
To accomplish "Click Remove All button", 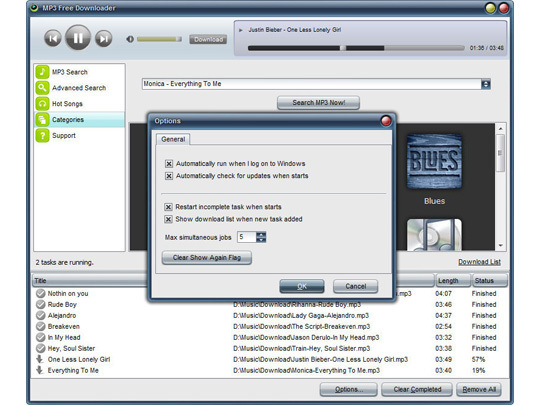I will [479, 390].
